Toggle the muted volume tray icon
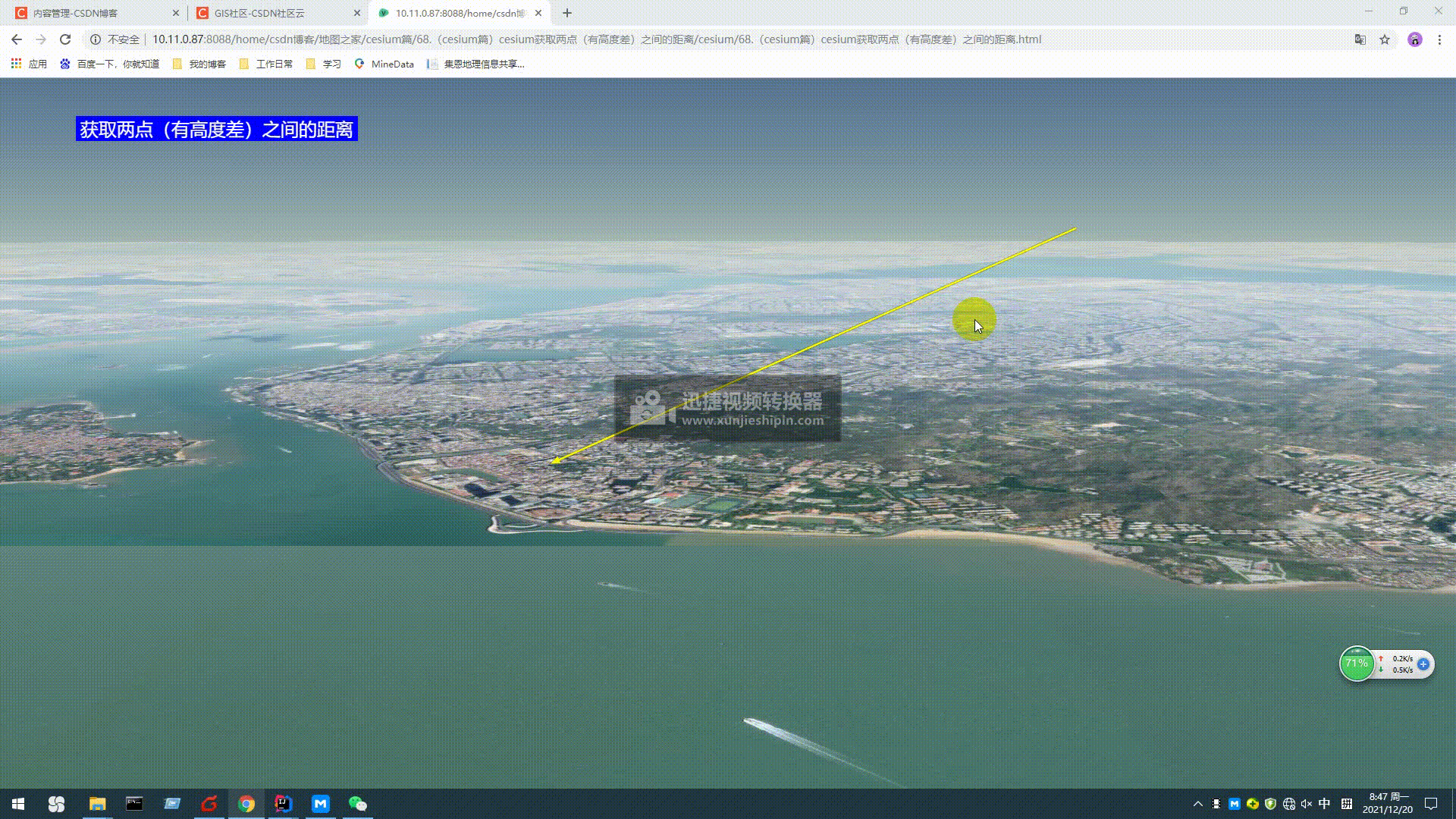The image size is (1456, 819). pos(1307,804)
